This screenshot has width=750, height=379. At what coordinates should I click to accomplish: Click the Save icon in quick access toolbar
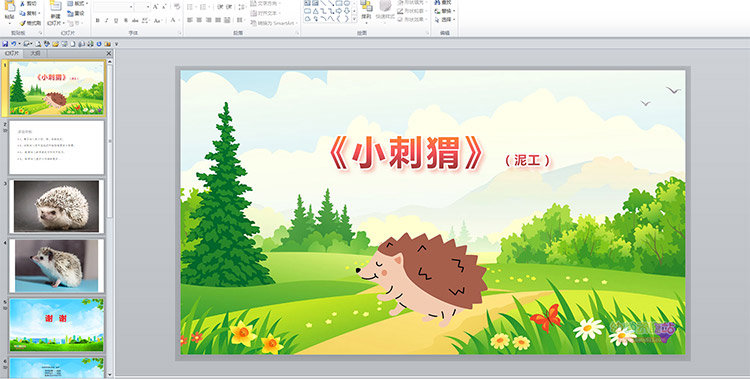point(5,44)
